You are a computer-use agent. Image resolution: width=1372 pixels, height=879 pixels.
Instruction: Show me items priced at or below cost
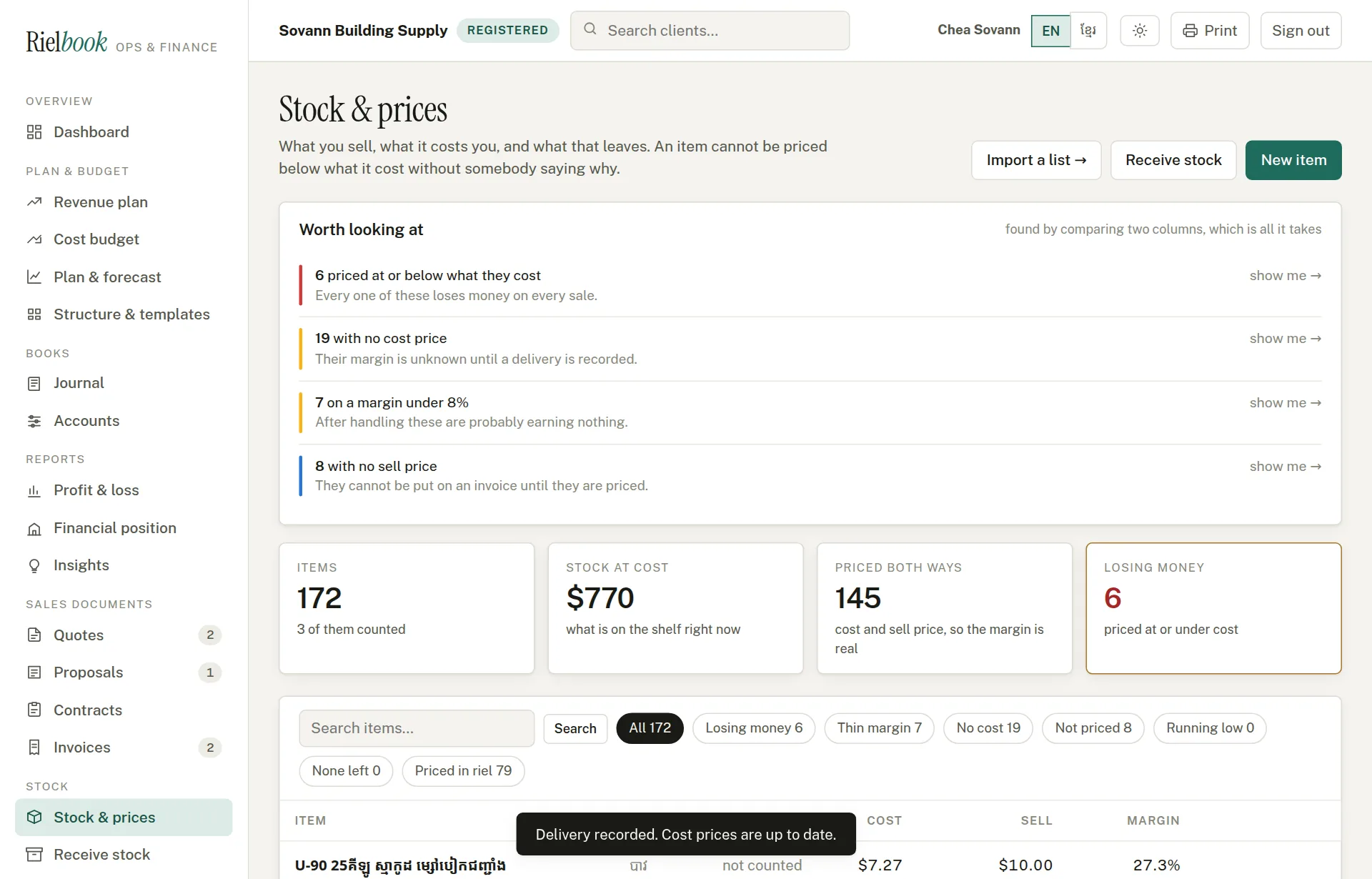point(1285,276)
